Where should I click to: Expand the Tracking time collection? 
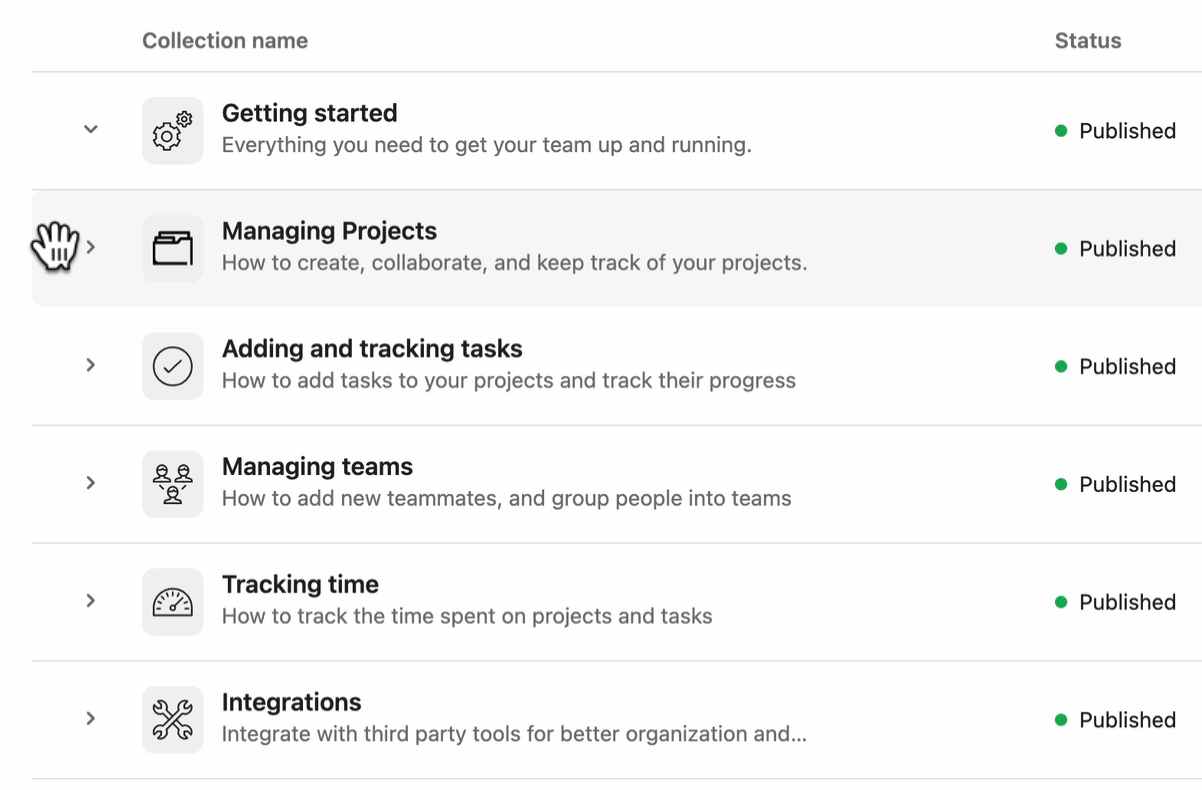click(x=91, y=601)
